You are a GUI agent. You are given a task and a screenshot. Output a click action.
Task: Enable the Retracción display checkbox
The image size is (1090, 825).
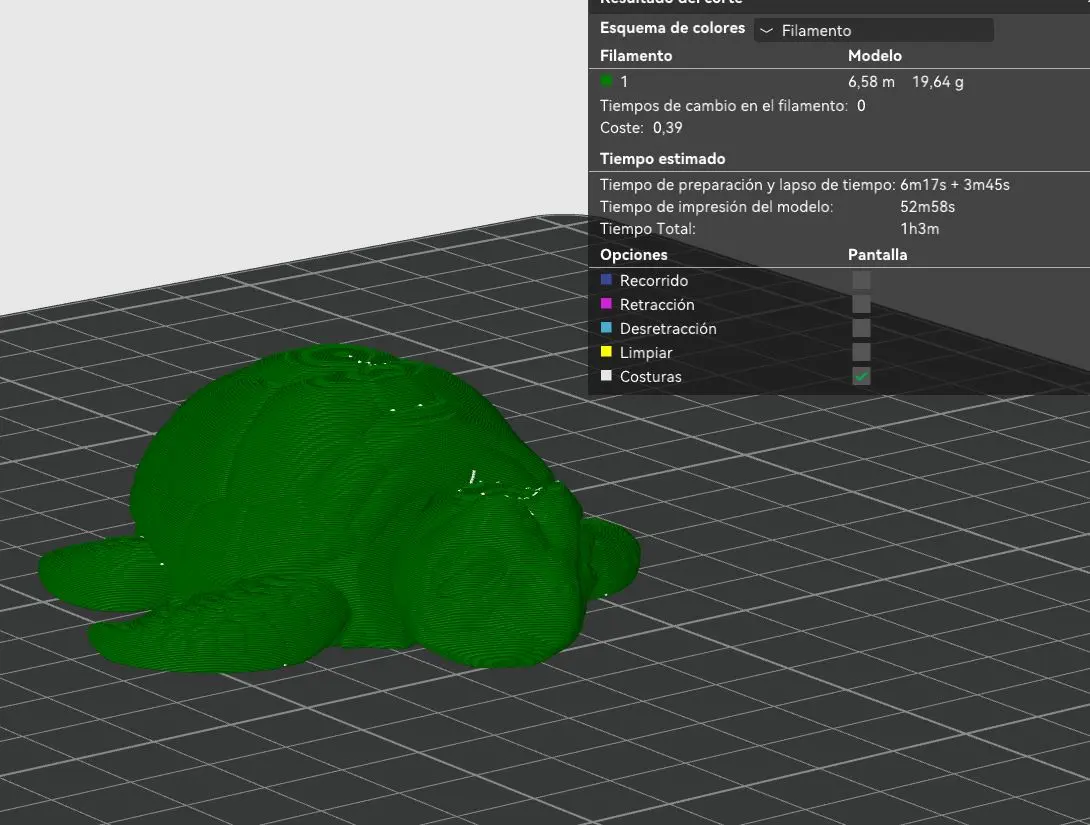tap(861, 304)
